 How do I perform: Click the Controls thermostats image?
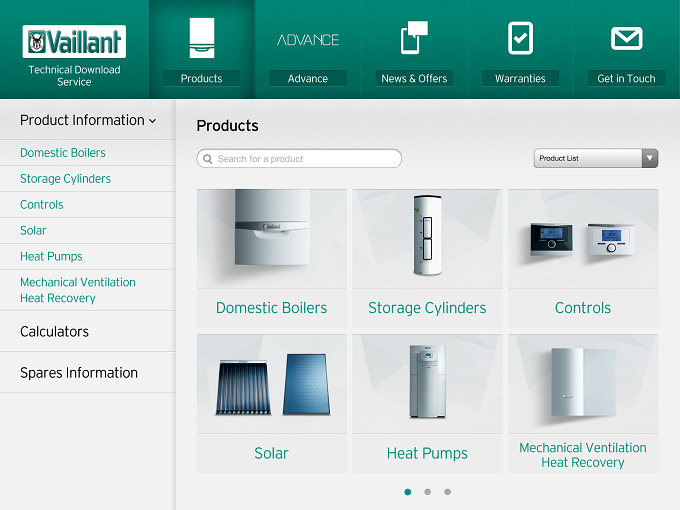click(x=583, y=239)
